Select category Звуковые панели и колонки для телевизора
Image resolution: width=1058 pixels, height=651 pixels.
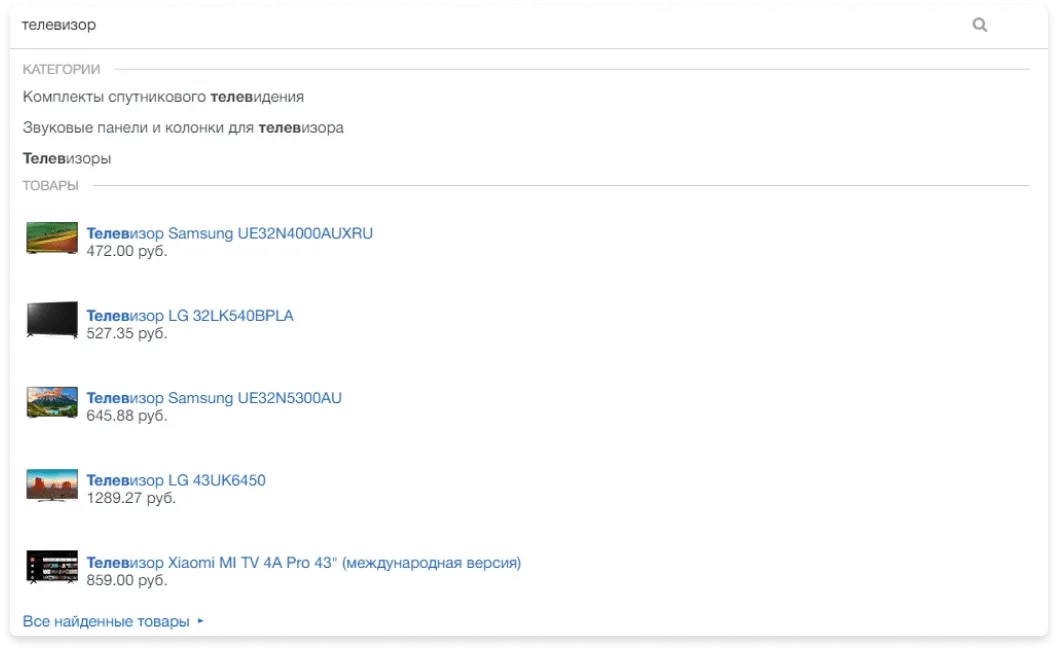click(x=183, y=128)
